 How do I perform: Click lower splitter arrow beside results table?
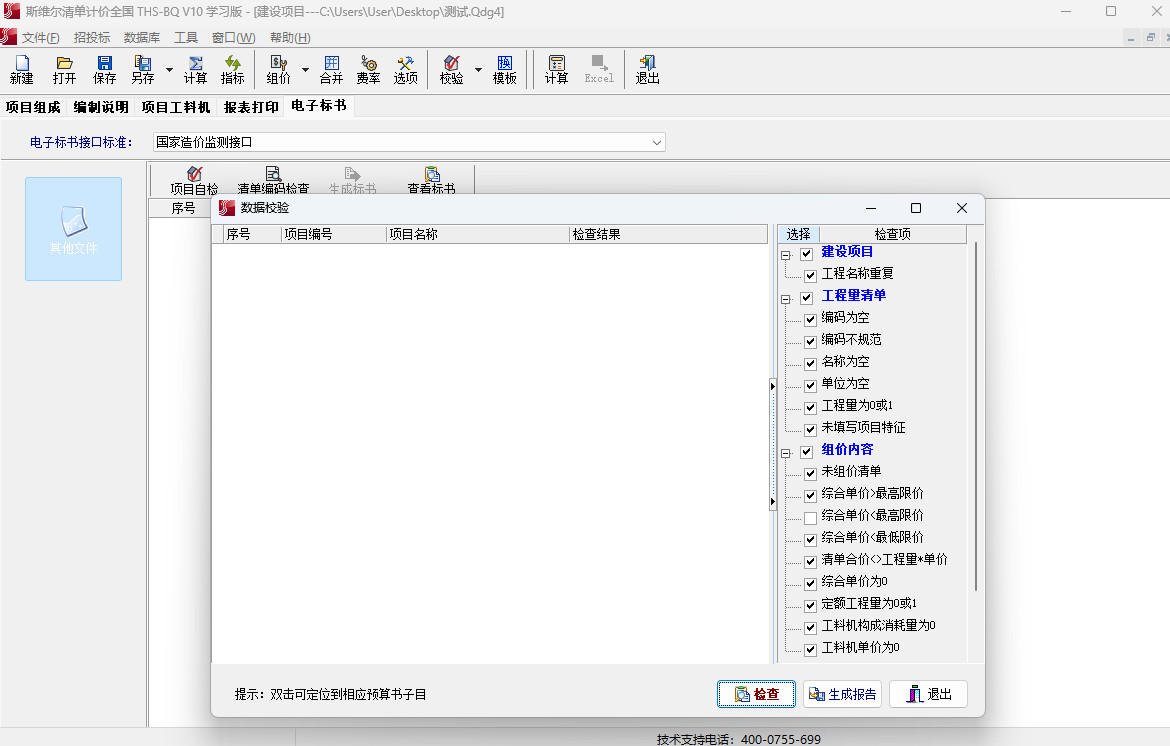pos(772,501)
